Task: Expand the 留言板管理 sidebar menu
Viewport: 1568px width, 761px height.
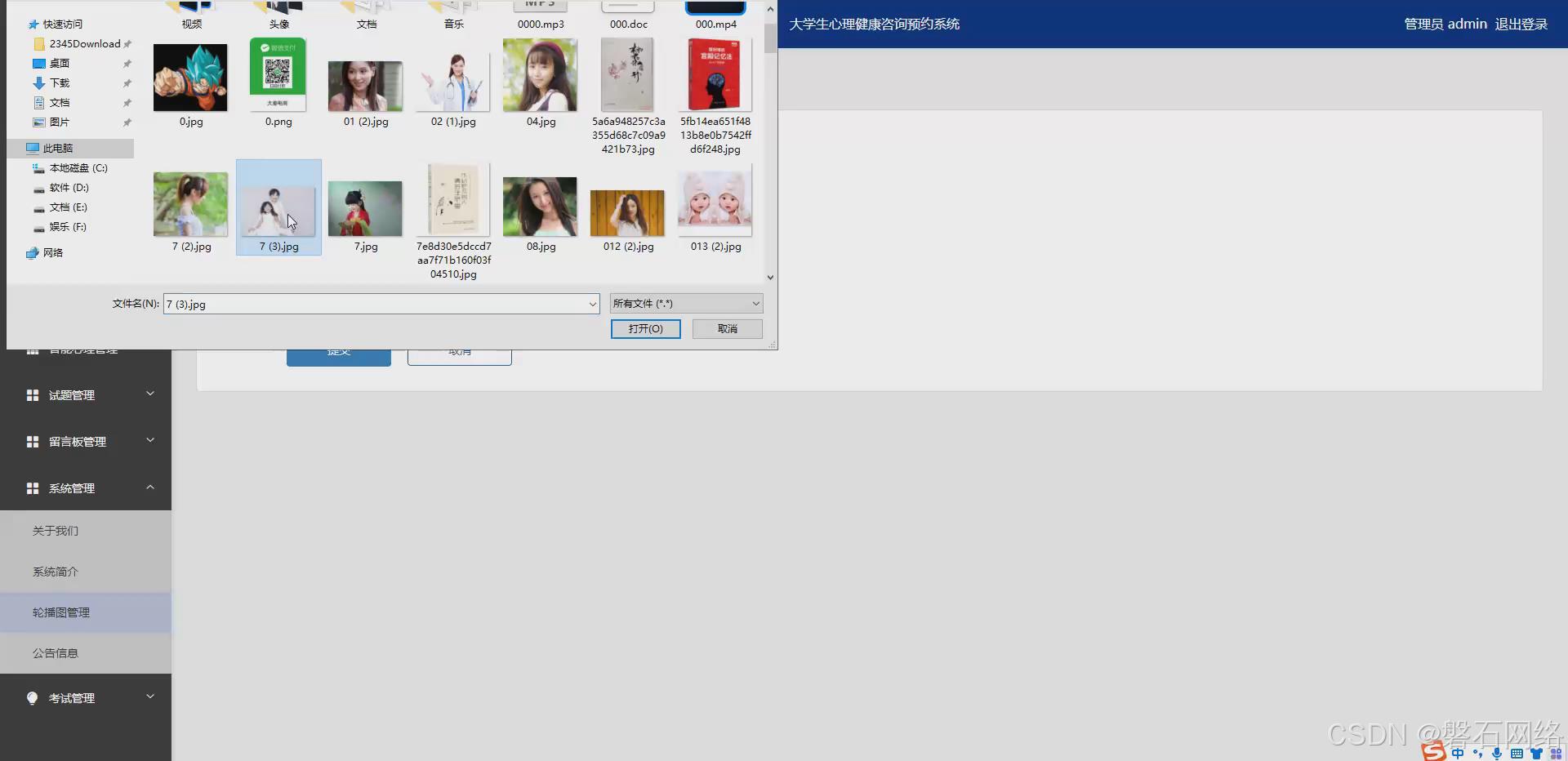Action: tap(86, 442)
